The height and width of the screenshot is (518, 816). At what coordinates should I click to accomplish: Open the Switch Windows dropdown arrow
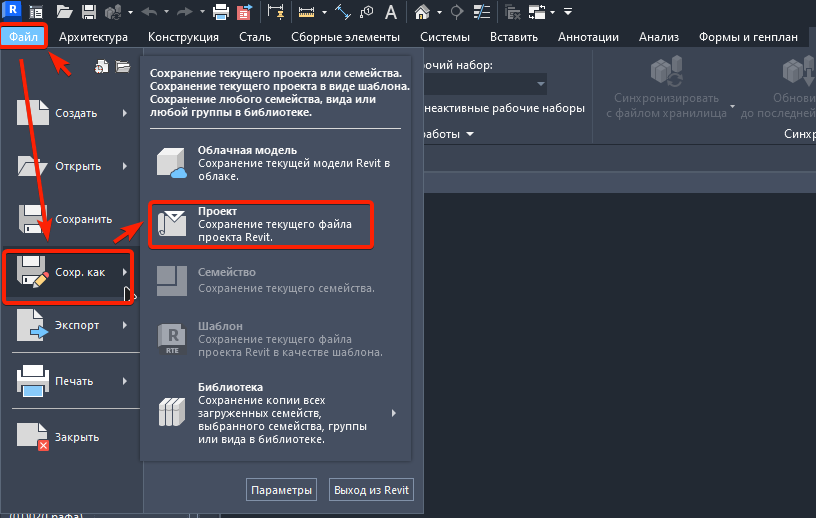552,12
